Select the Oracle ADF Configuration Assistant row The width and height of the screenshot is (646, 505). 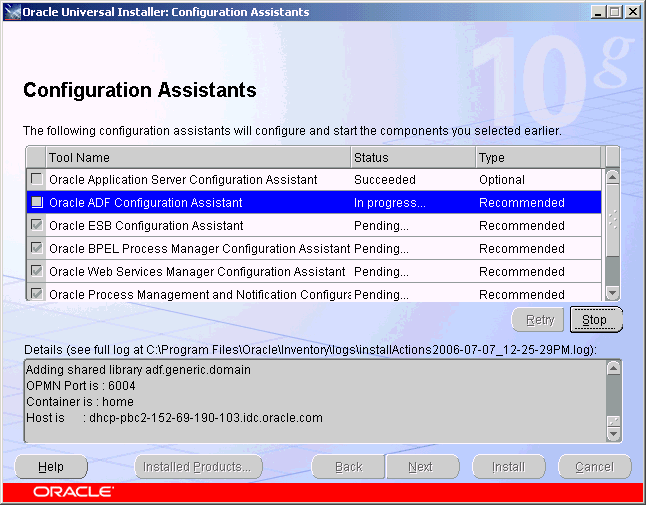(314, 202)
